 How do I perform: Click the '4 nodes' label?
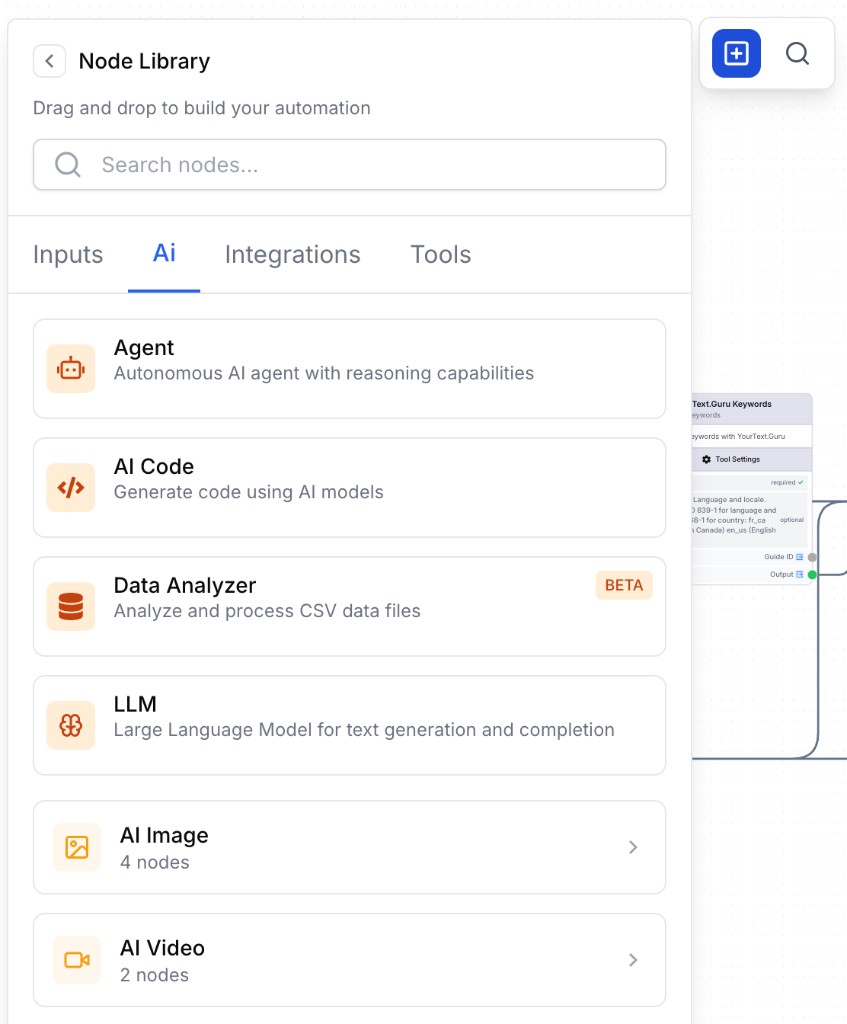tap(155, 863)
